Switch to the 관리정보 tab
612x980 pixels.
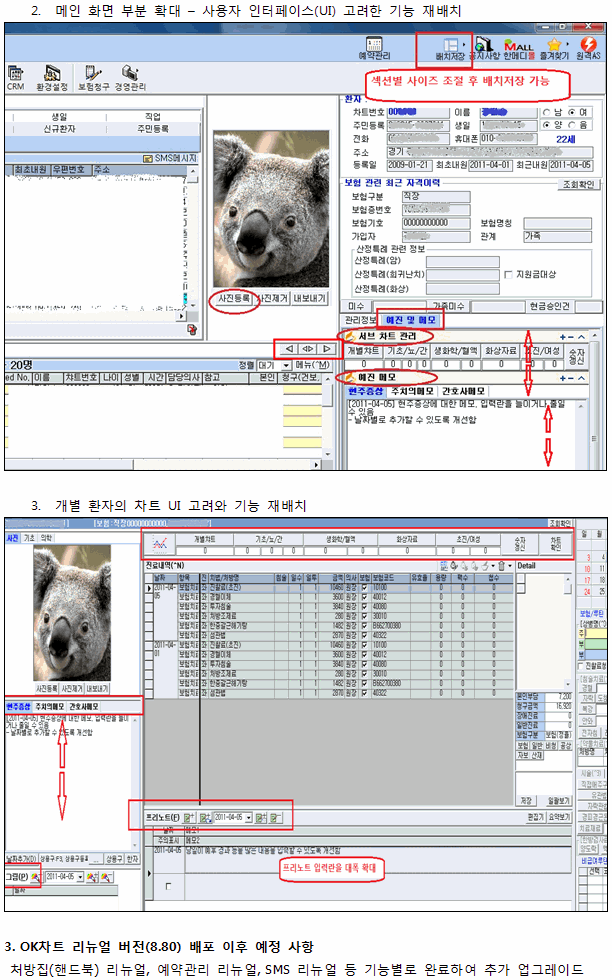(x=361, y=320)
